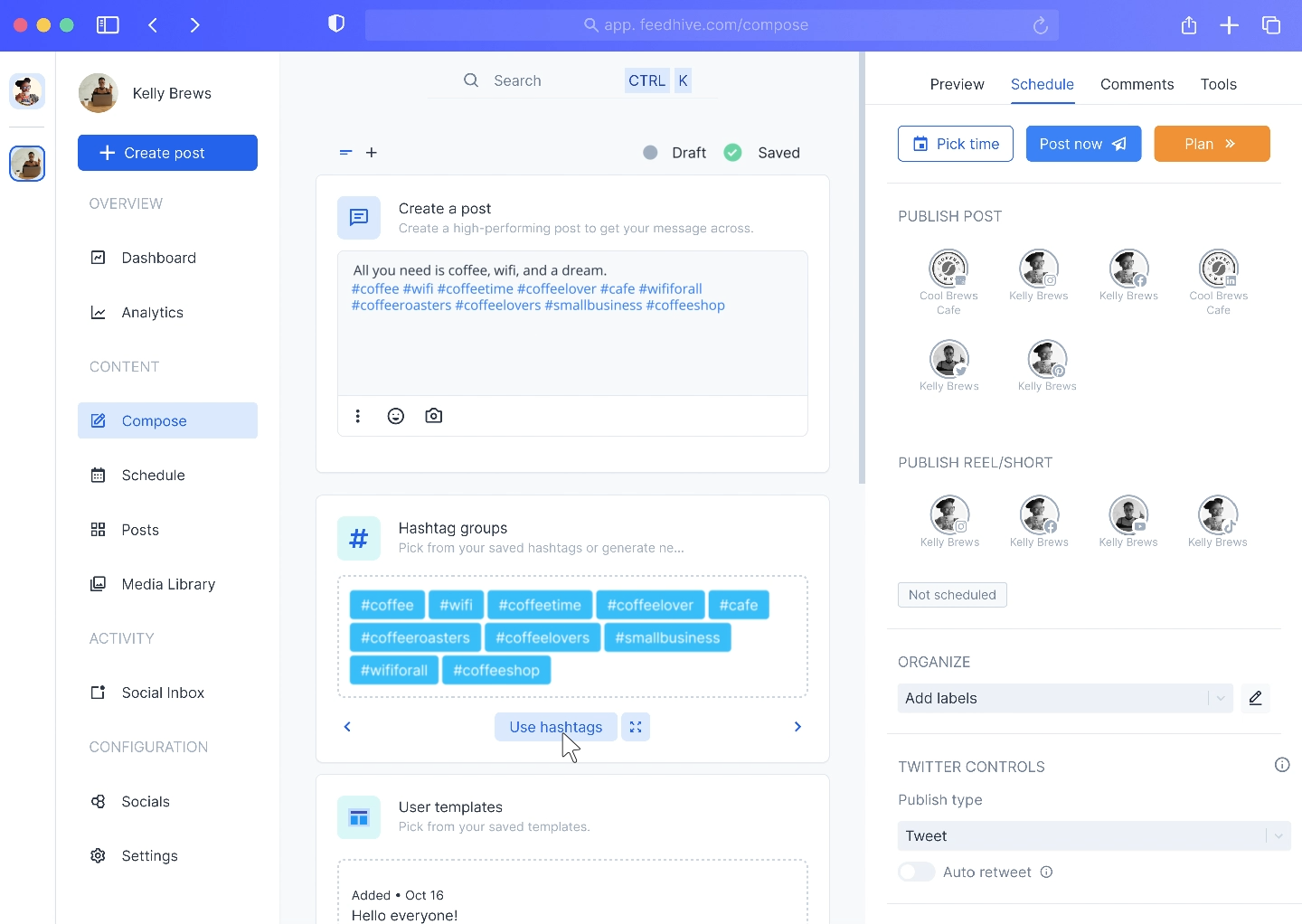Click the app.feedhive.com/compose address bar
The width and height of the screenshot is (1302, 924).
coord(712,25)
